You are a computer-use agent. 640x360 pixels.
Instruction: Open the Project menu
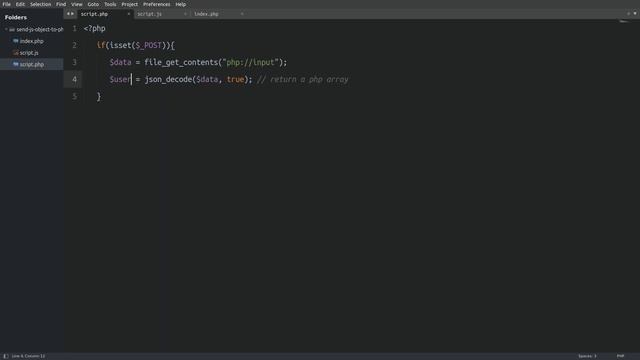tap(130, 4)
